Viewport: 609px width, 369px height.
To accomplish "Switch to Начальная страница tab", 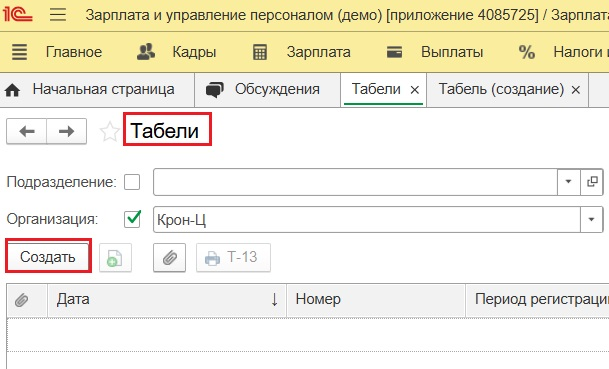I will [103, 89].
